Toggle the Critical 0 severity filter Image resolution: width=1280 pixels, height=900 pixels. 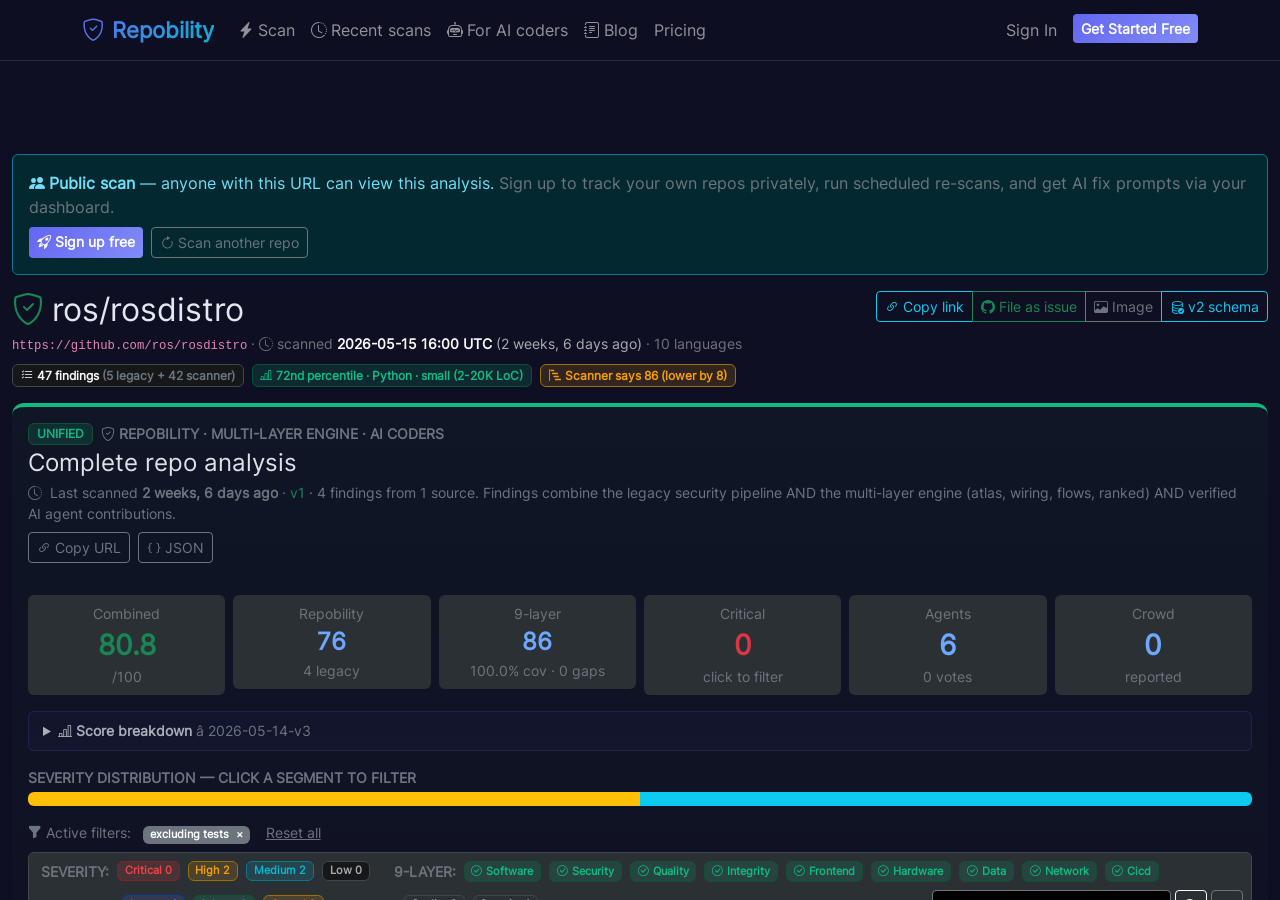[148, 871]
